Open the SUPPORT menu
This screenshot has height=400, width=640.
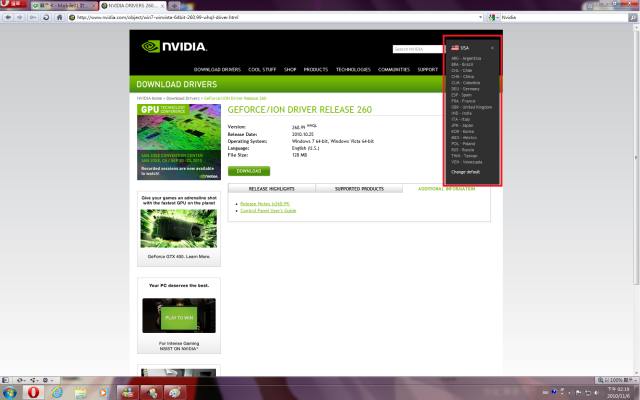pos(427,70)
